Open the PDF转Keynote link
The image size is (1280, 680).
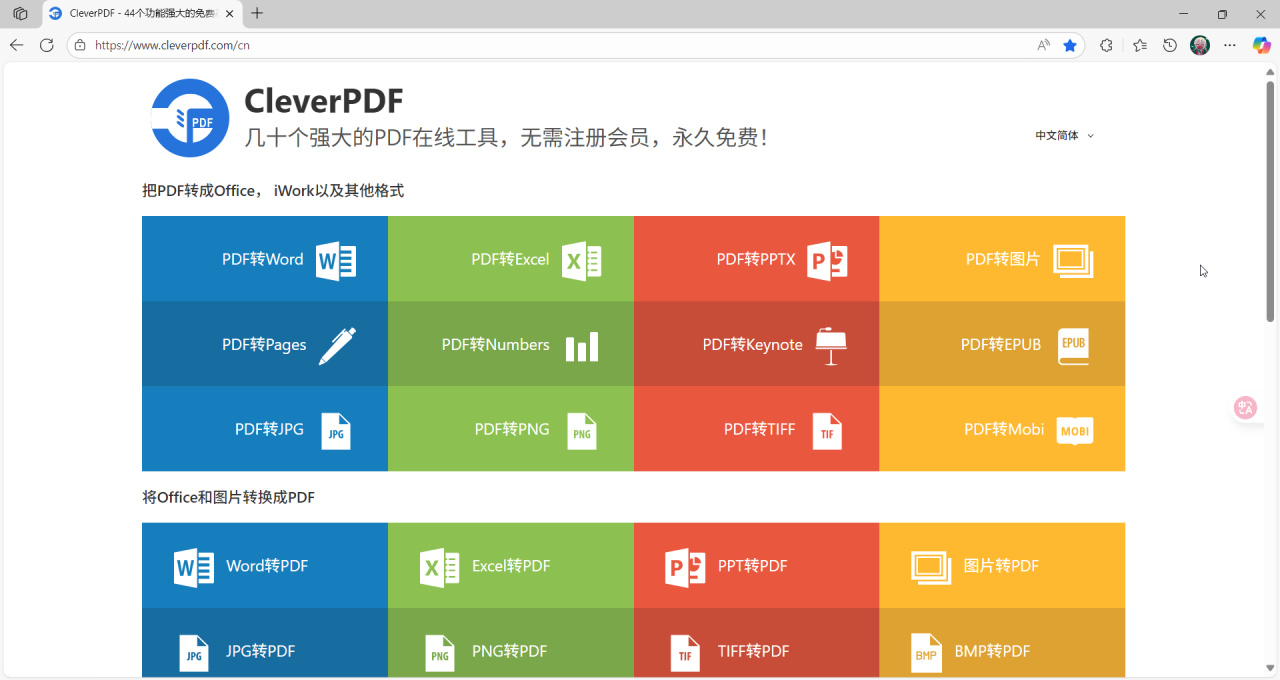pyautogui.click(x=757, y=344)
